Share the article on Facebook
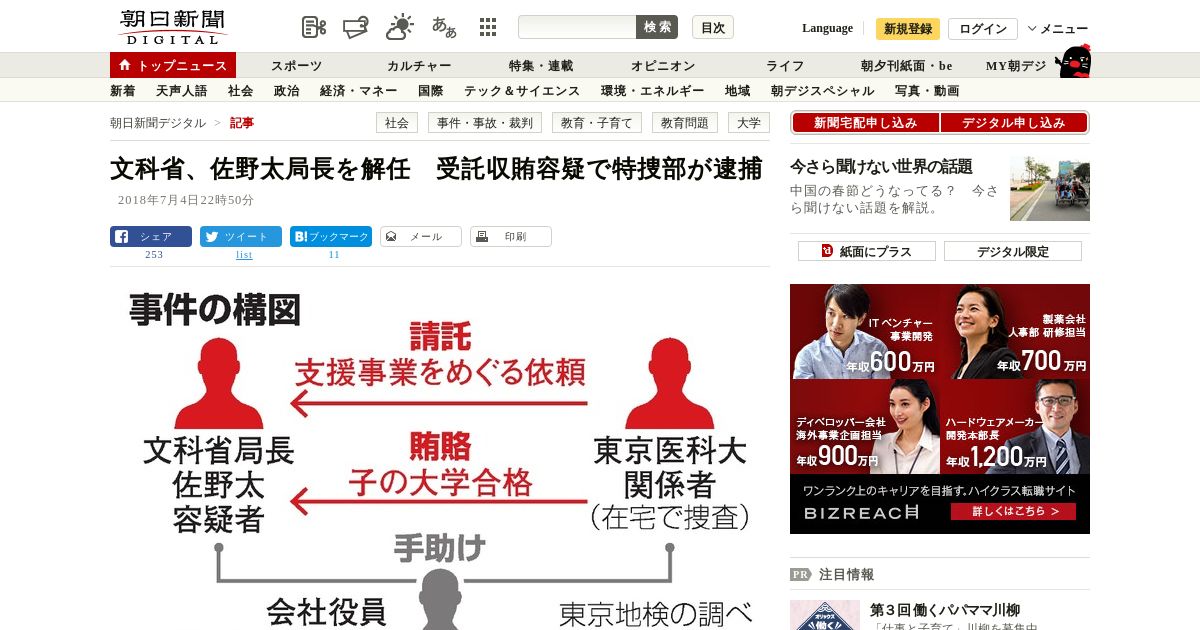The width and height of the screenshot is (1200, 630). (151, 237)
